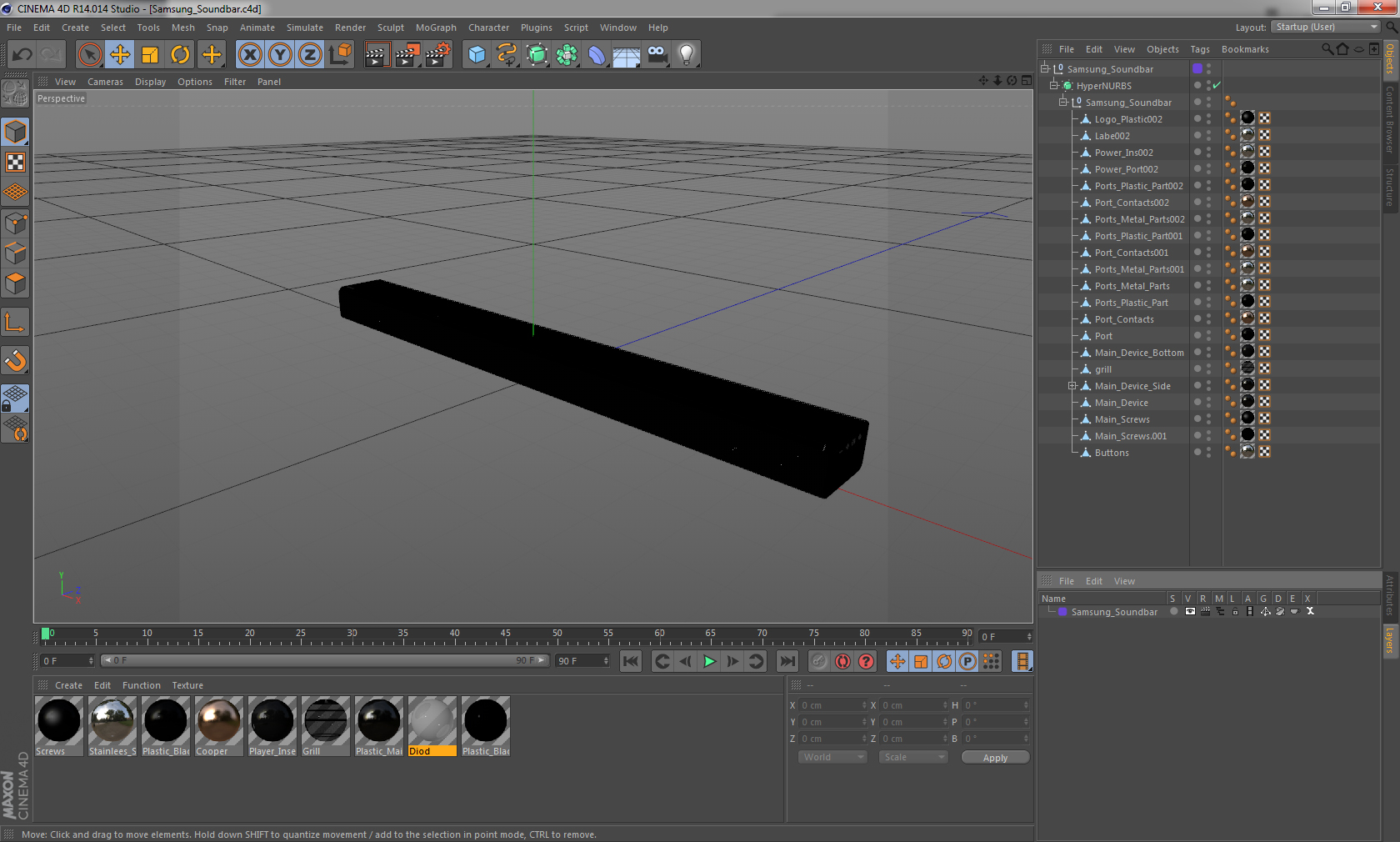Open the spline pen tool icon
Image resolution: width=1400 pixels, height=842 pixels.
tap(507, 55)
